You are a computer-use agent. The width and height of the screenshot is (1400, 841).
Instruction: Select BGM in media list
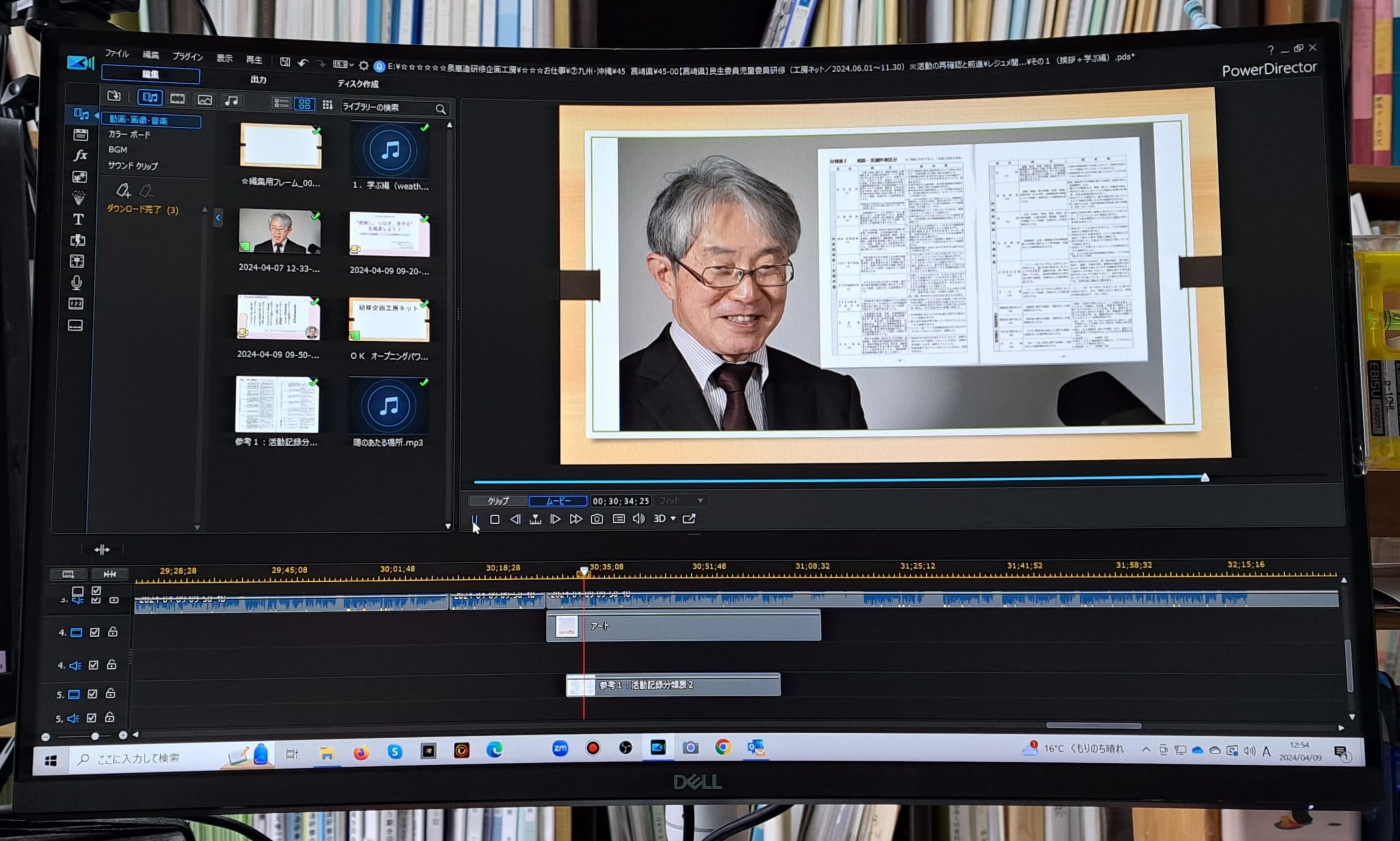[x=118, y=150]
